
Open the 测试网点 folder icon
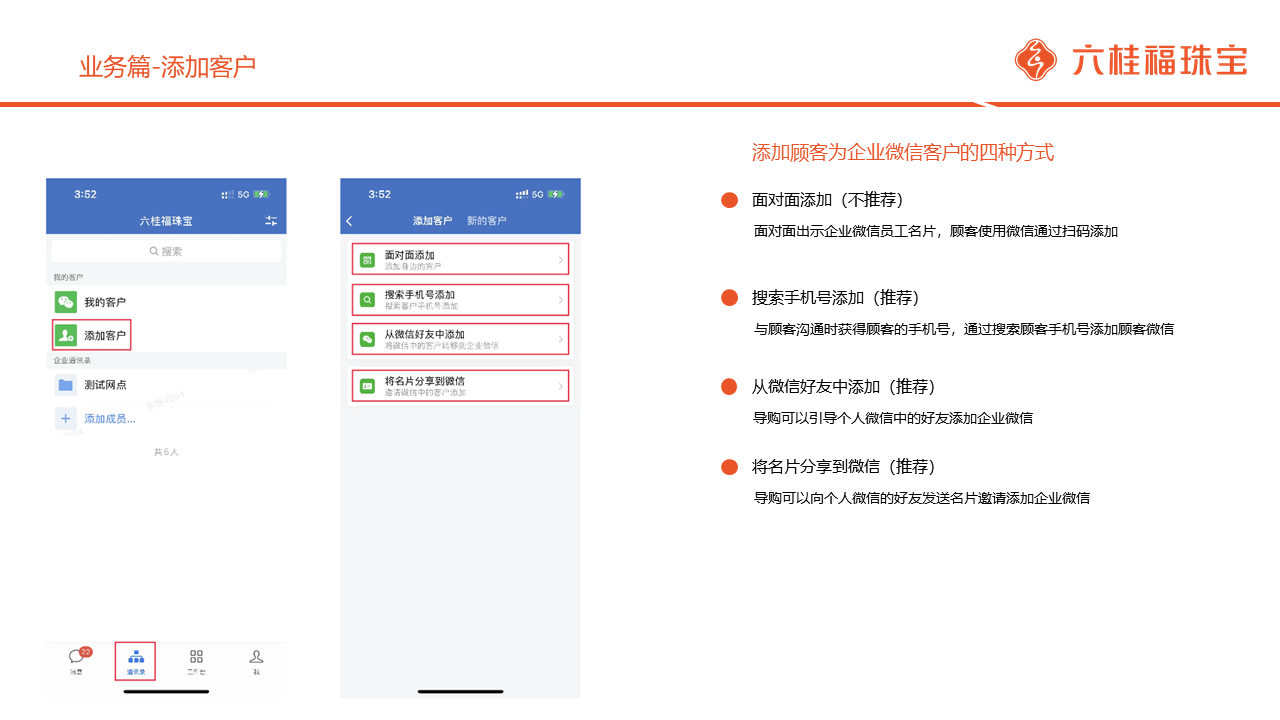(x=66, y=385)
